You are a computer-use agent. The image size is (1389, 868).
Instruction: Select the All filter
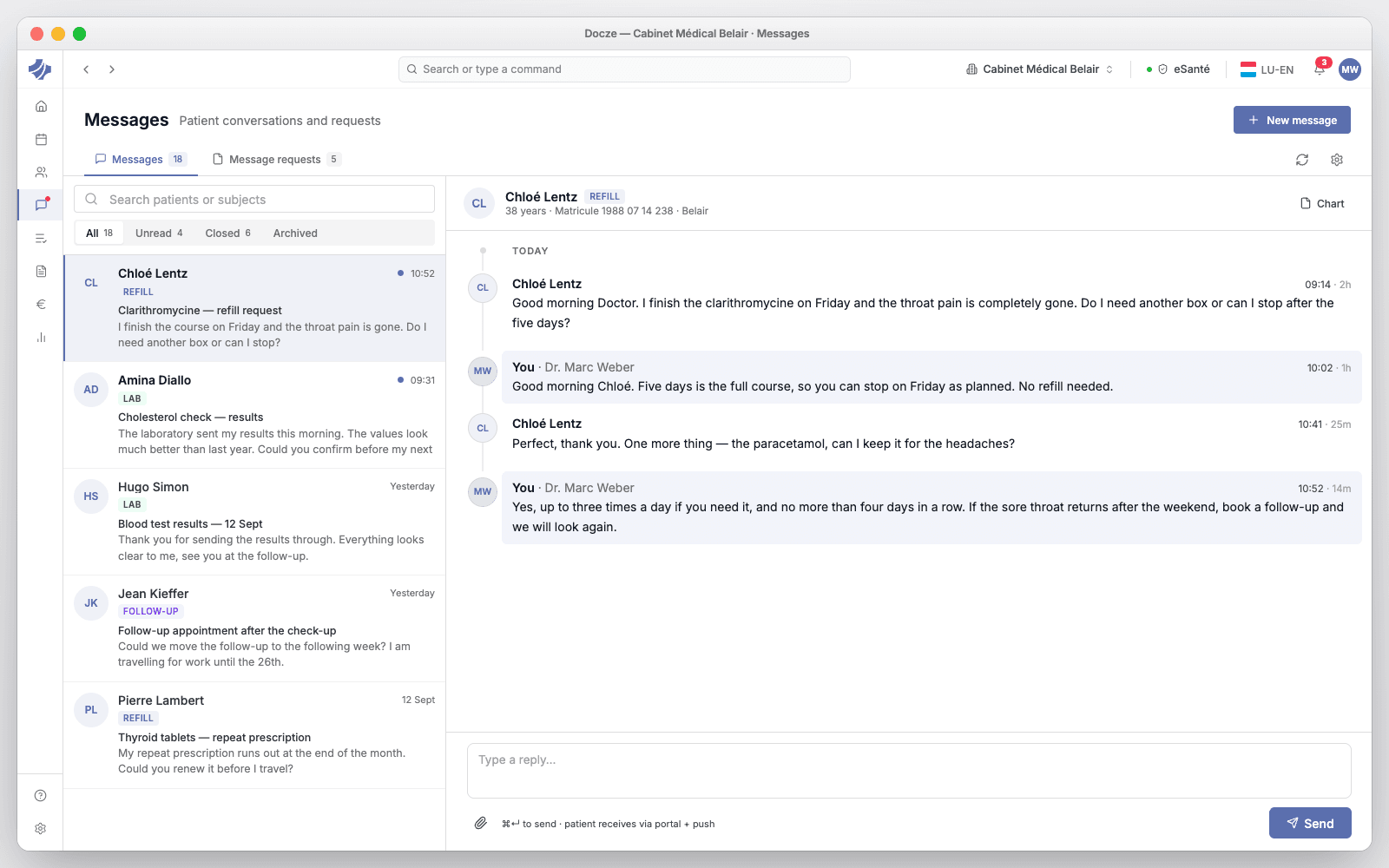point(99,233)
